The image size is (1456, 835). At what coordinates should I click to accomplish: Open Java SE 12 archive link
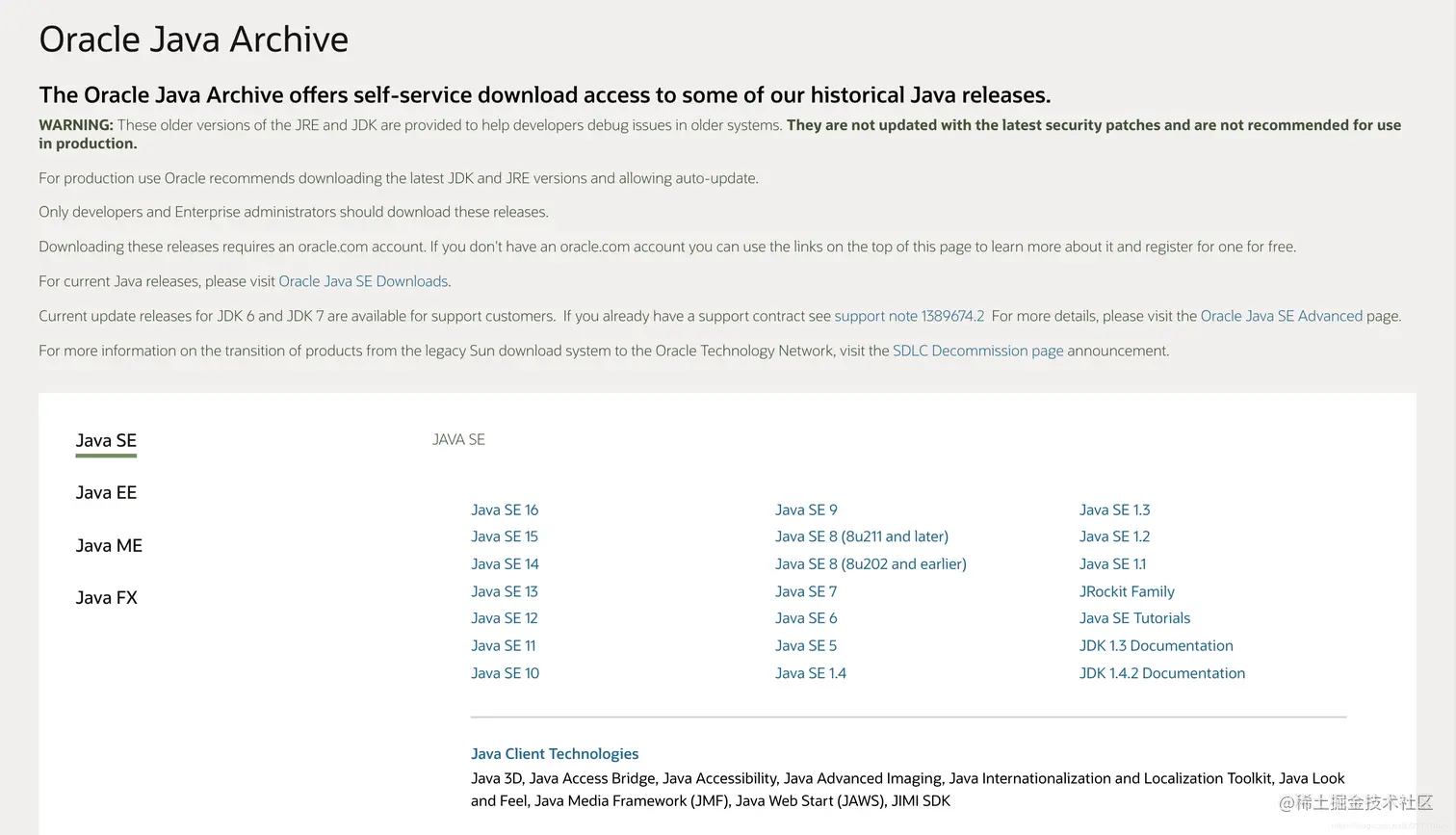coord(505,618)
